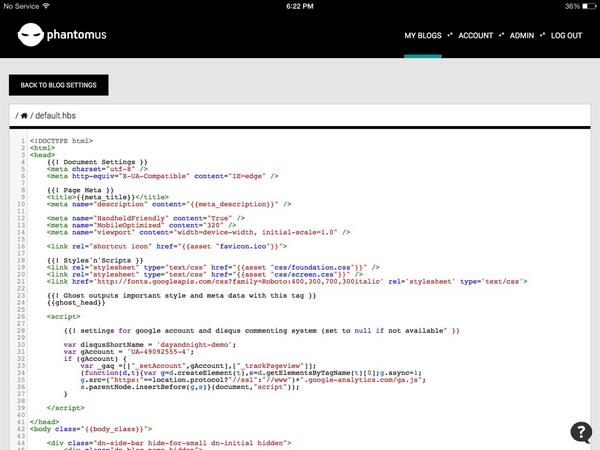Click the _gaq _setAccount line
This screenshot has width=600, height=450.
click(x=198, y=366)
